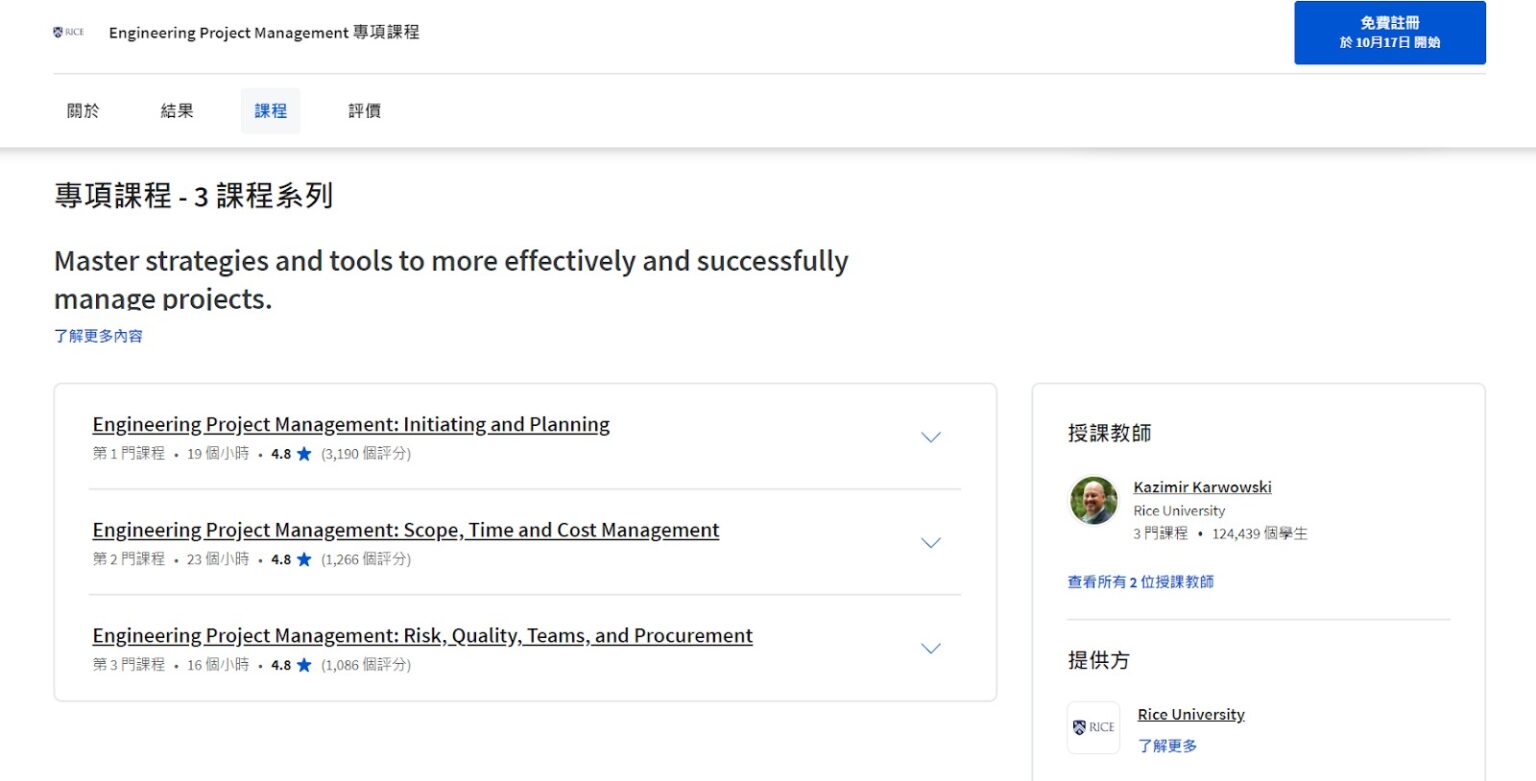Open the 結果 tab
1536x781 pixels.
tap(177, 110)
